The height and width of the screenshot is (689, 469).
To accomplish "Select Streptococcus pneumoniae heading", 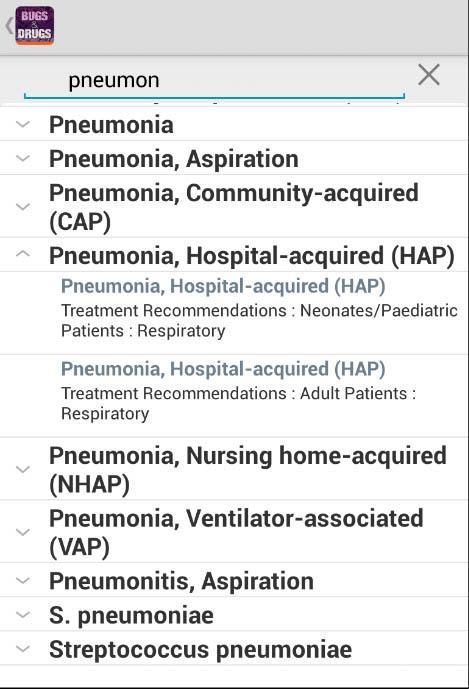I will pos(200,649).
